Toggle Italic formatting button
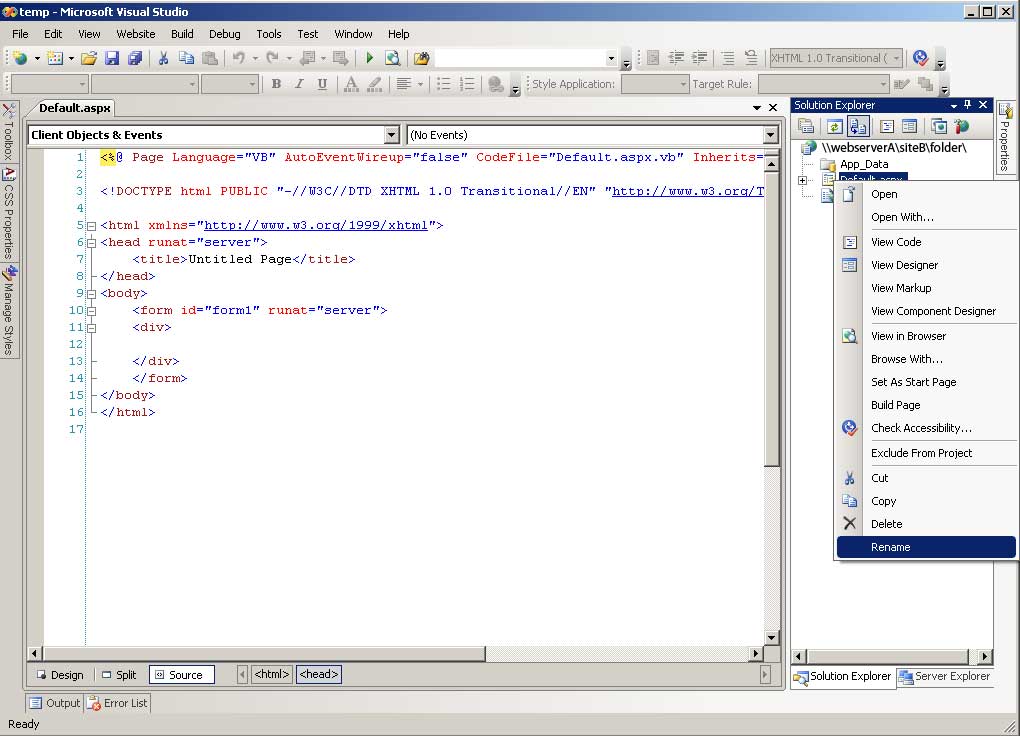Viewport: 1020px width, 736px height. coord(299,84)
